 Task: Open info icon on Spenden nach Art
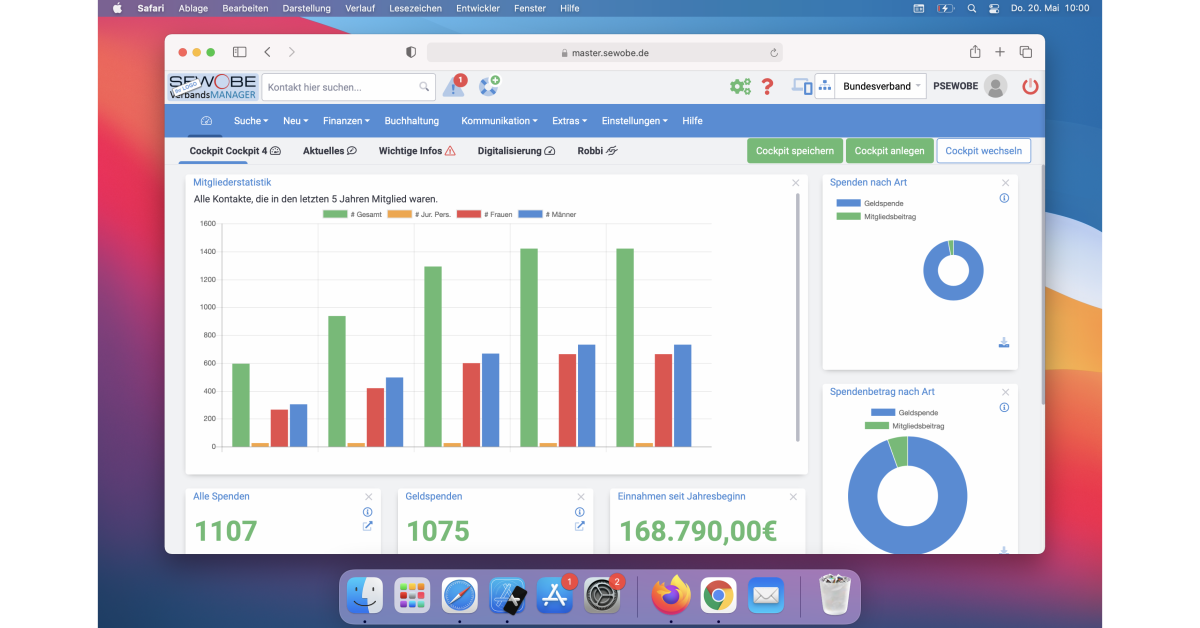click(1004, 198)
